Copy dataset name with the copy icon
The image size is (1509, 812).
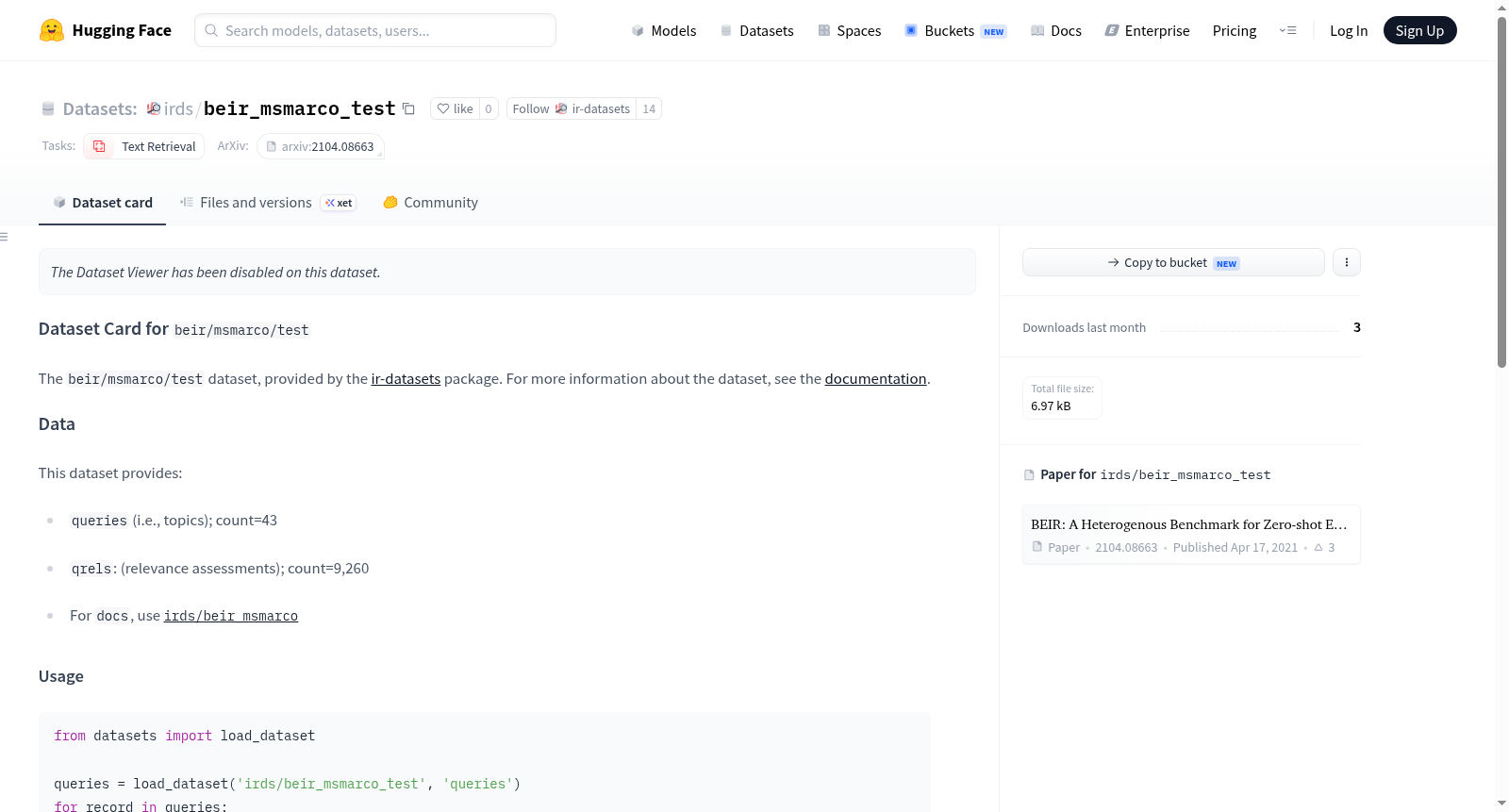408,108
